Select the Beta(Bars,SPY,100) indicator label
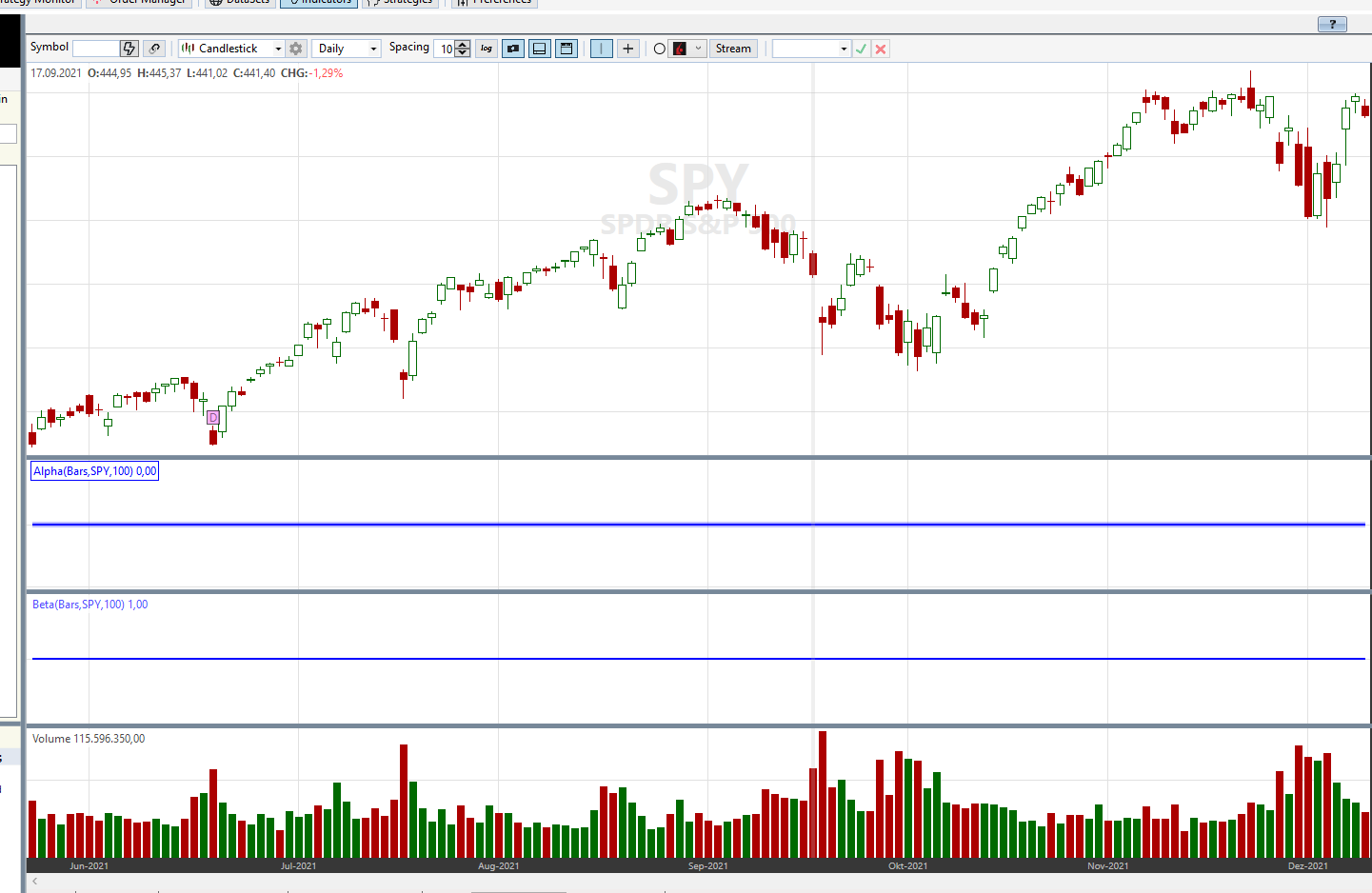This screenshot has width=1372, height=893. pyautogui.click(x=89, y=605)
